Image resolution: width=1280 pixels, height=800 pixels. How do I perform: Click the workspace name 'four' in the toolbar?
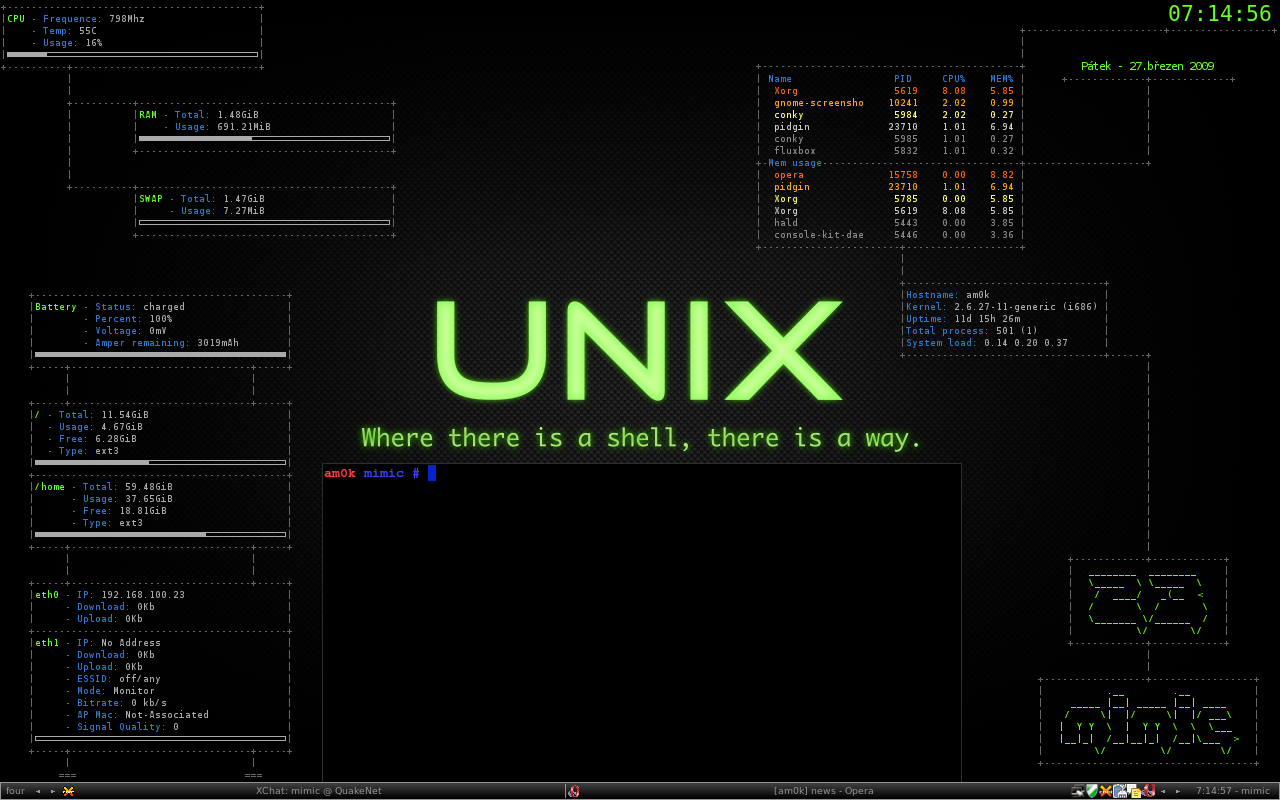point(16,791)
